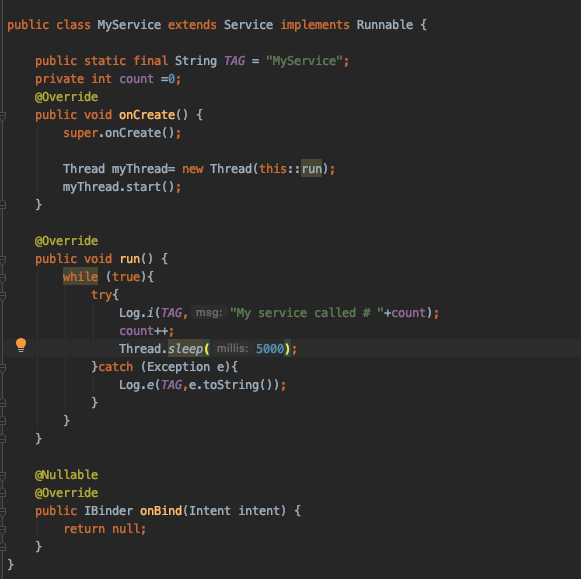
Task: Click TAG in the constant declaration
Action: tap(234, 61)
